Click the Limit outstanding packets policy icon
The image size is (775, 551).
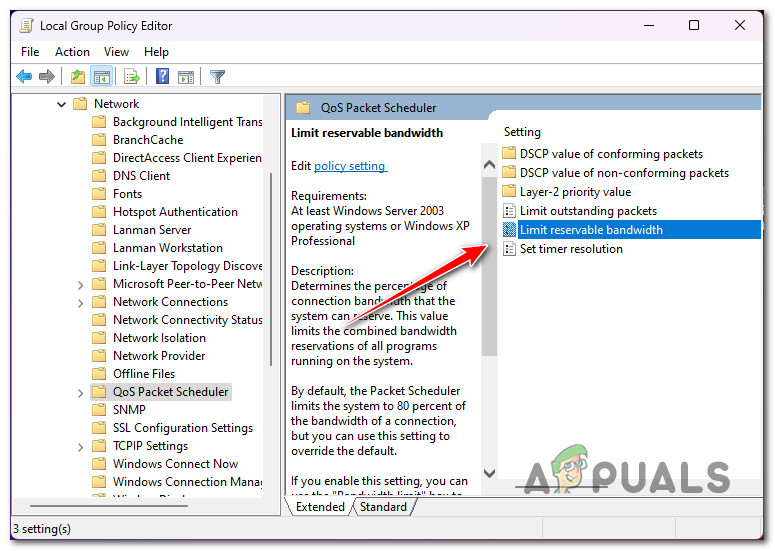509,211
